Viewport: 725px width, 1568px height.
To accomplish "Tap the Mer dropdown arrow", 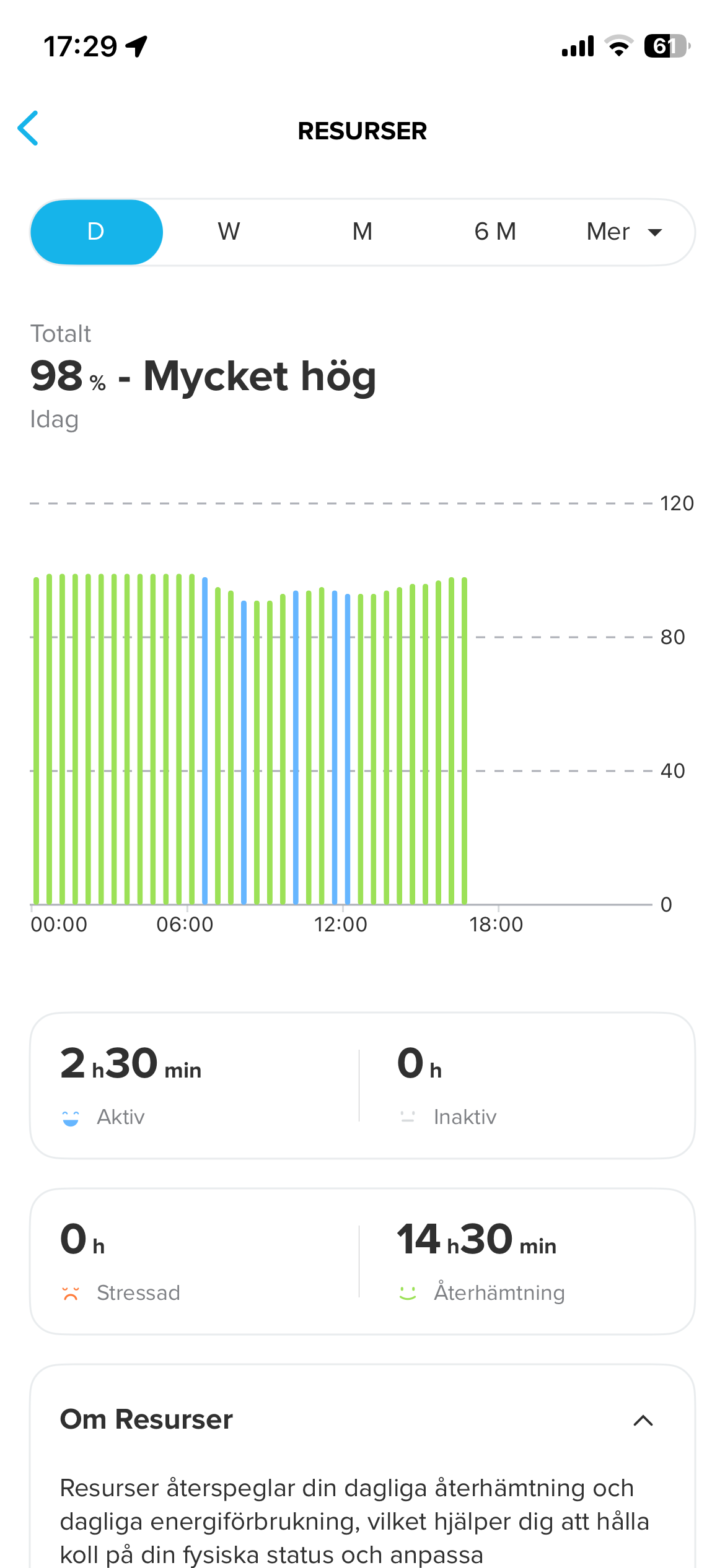I will 655,233.
